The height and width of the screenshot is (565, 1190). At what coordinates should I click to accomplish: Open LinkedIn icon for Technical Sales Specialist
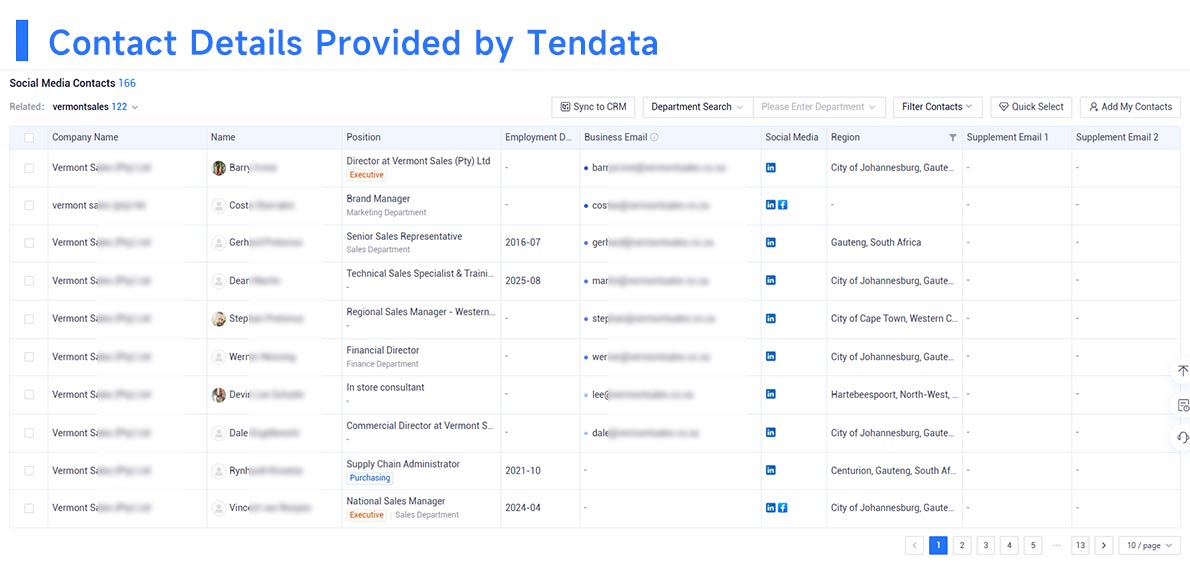coord(770,280)
